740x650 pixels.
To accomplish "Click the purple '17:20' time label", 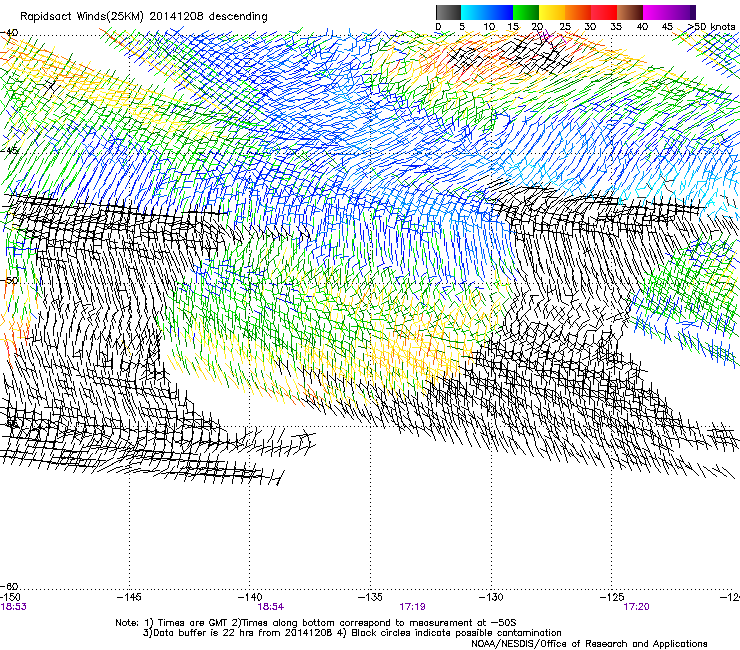I will pos(636,607).
